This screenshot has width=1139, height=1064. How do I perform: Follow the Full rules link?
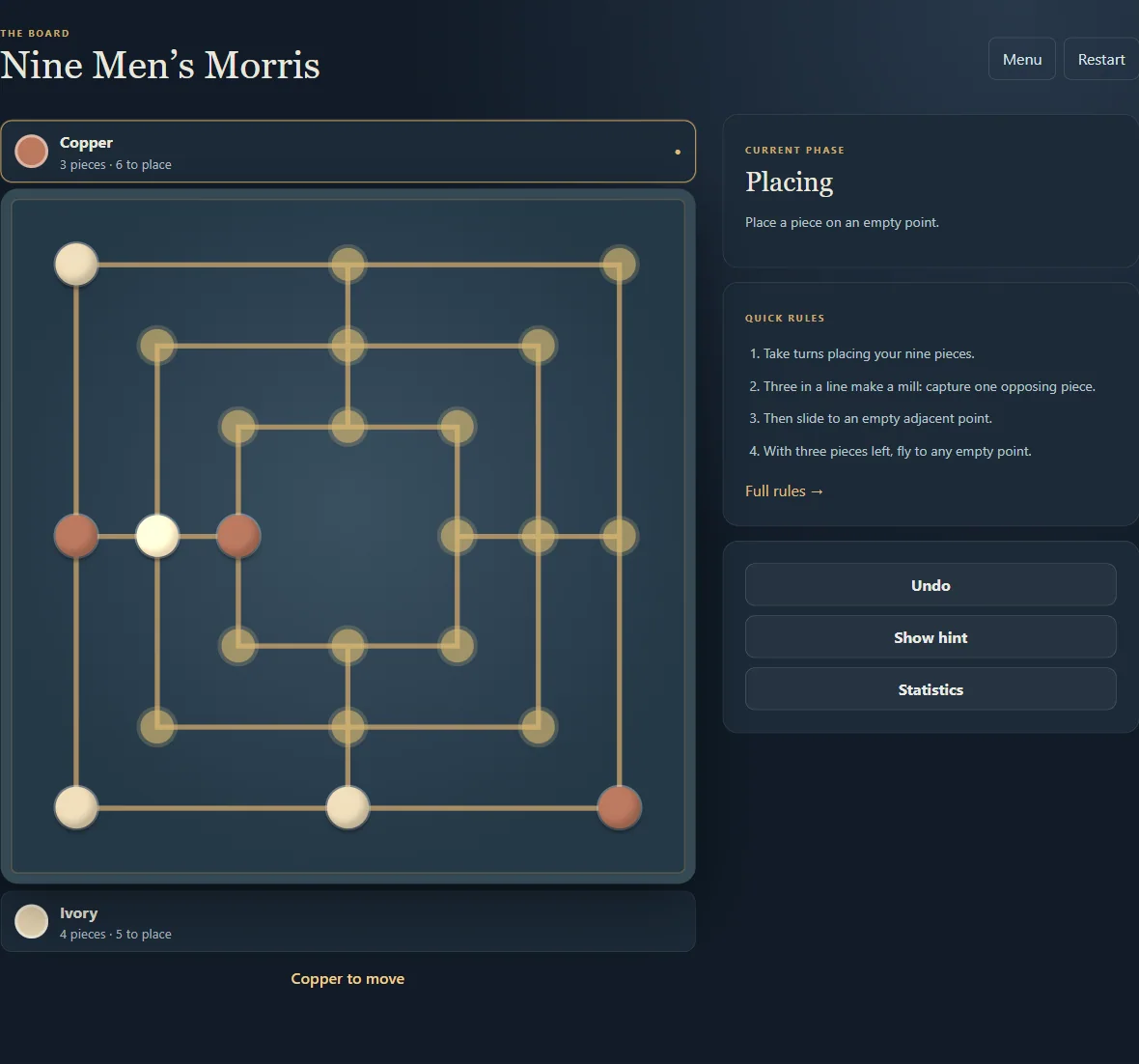pyautogui.click(x=784, y=491)
